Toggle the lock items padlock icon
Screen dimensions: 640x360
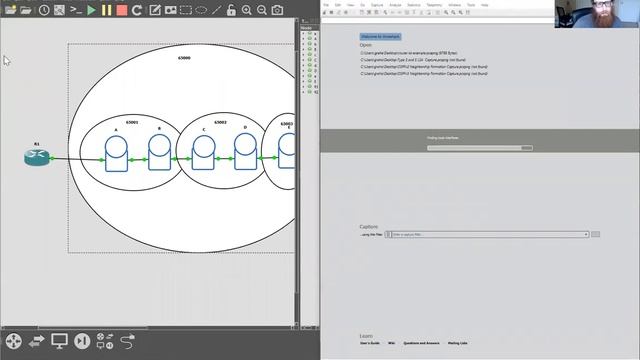(x=231, y=10)
